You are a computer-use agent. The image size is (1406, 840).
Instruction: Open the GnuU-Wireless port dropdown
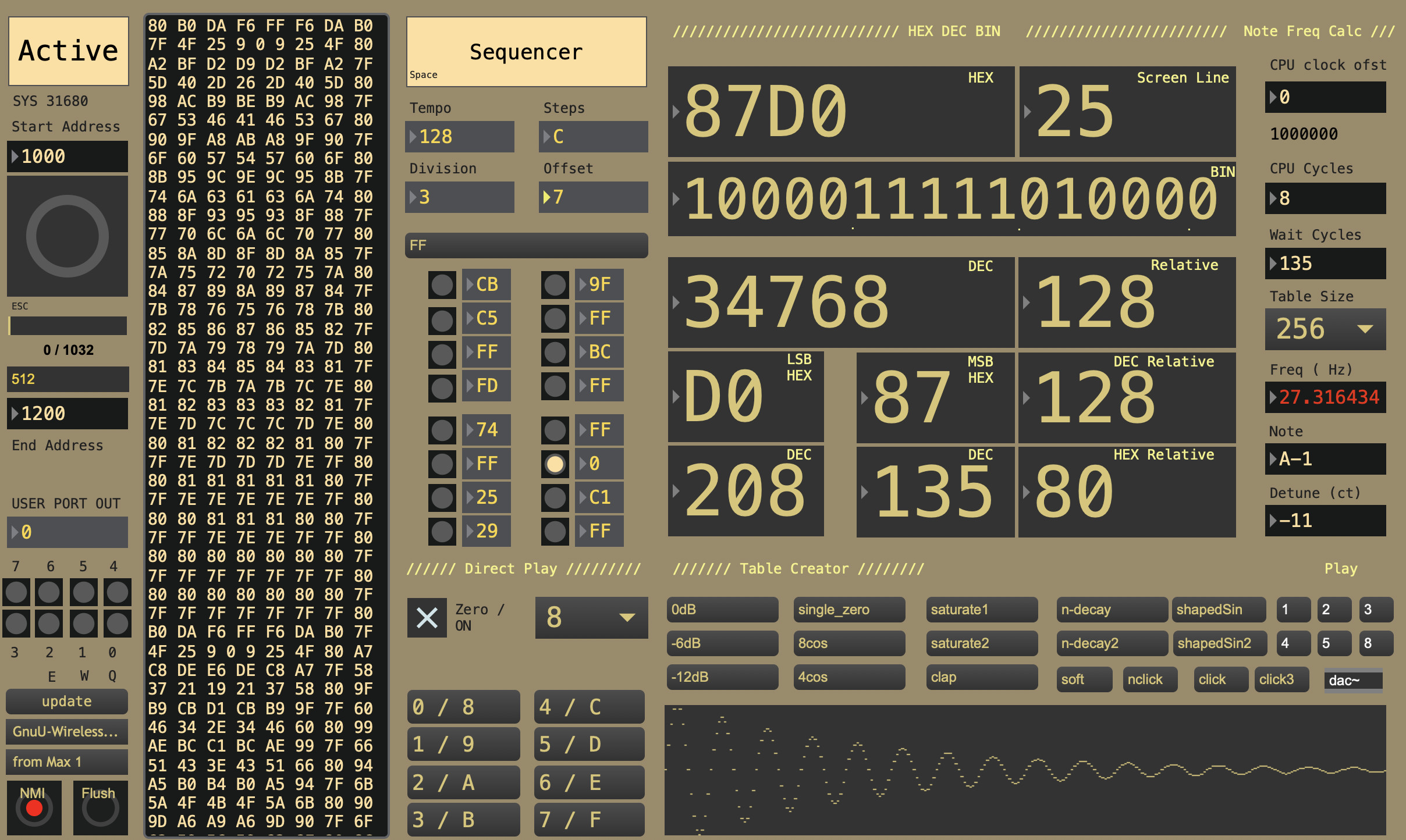tap(66, 731)
